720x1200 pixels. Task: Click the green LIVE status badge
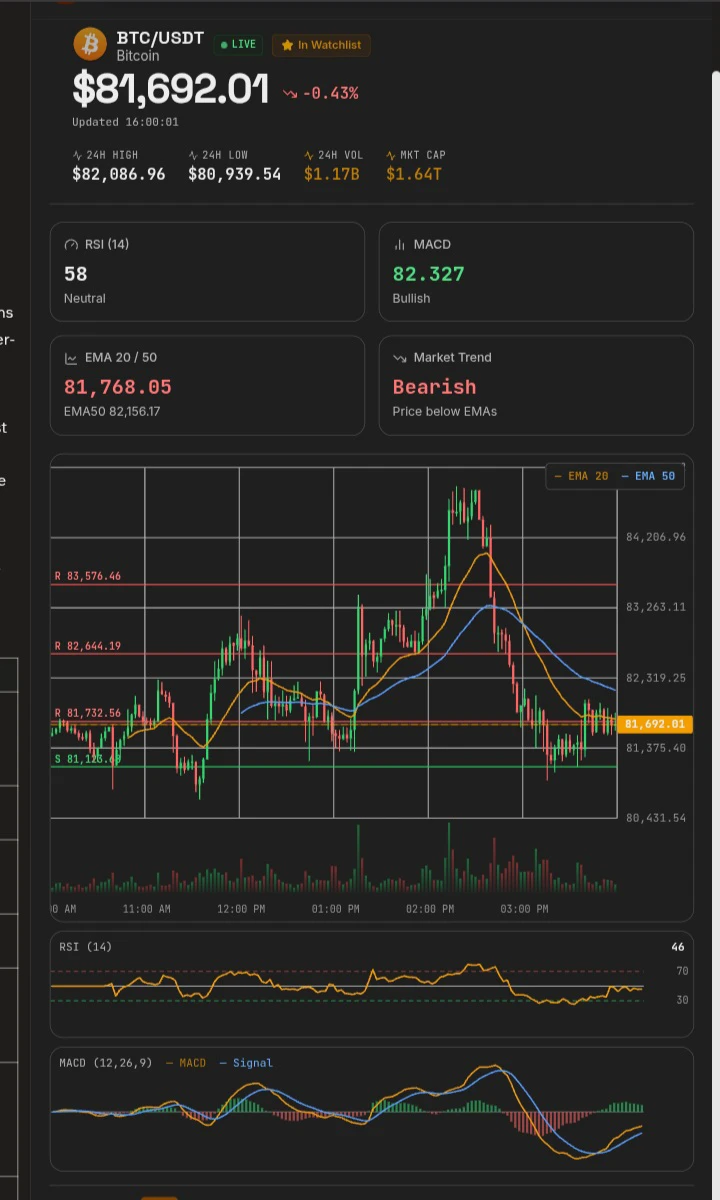click(x=239, y=45)
